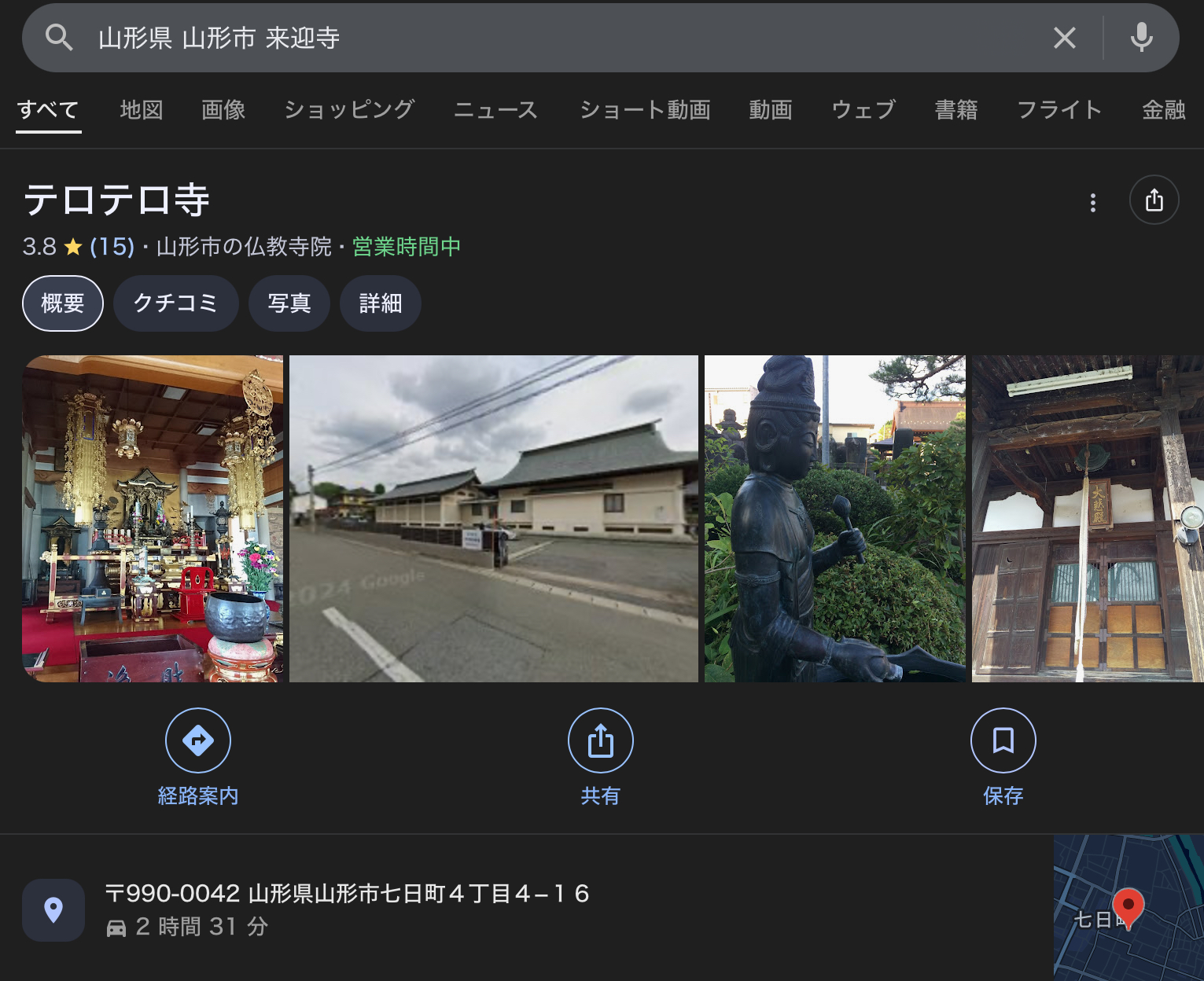Open the three-dot more options menu
The height and width of the screenshot is (981, 1204).
(x=1092, y=203)
